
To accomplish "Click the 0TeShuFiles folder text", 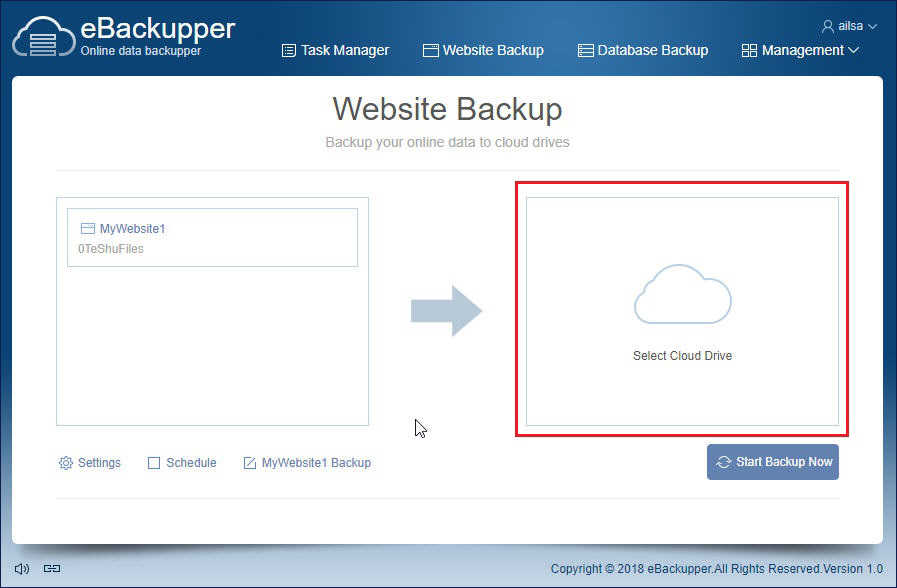I will pos(111,249).
